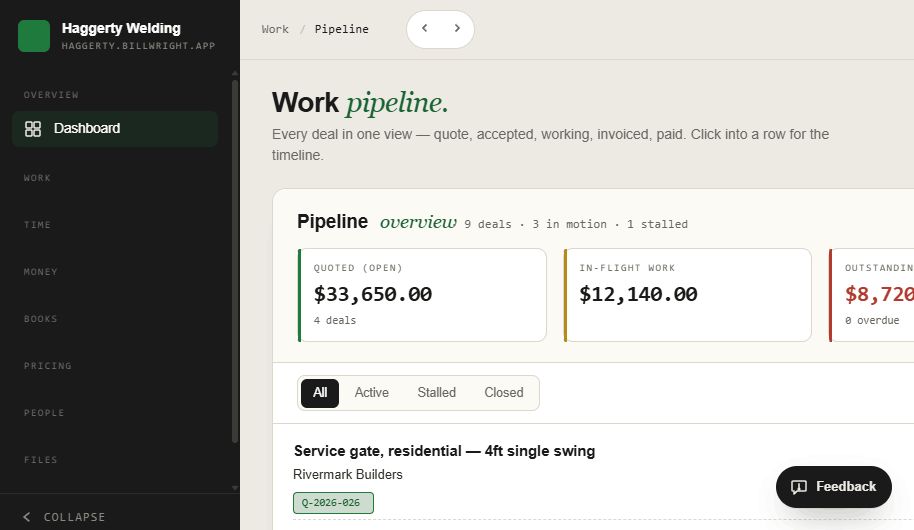914x530 pixels.
Task: Click sidebar scroll down arrow
Action: tap(235, 488)
